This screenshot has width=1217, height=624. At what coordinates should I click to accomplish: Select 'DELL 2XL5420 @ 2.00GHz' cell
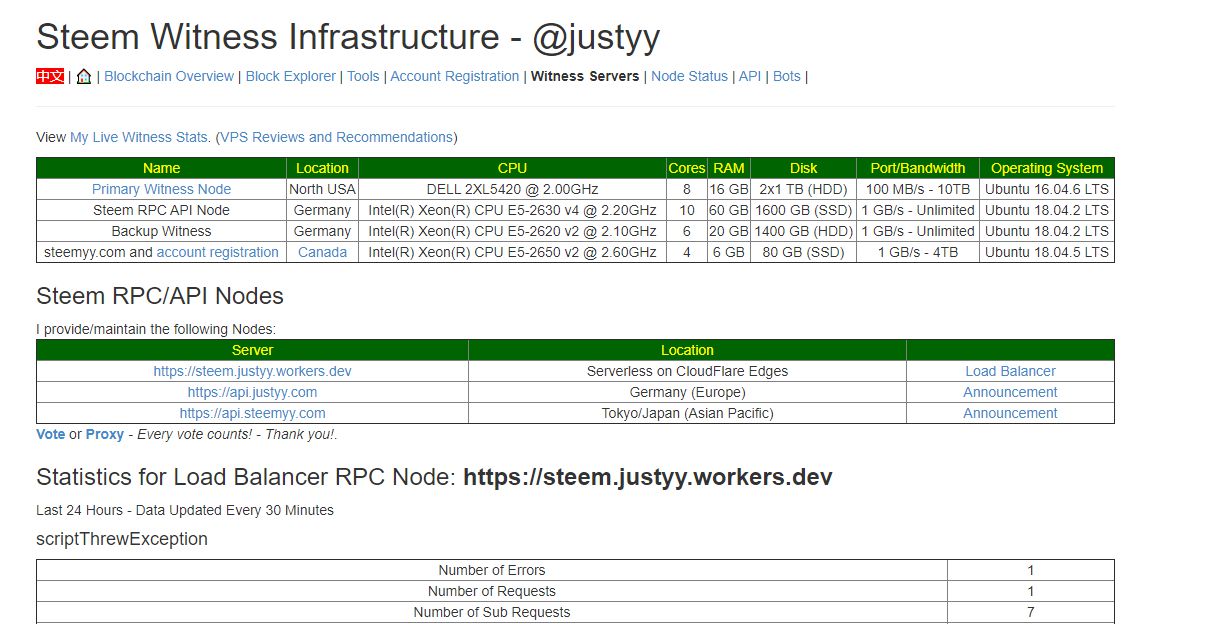(x=512, y=189)
